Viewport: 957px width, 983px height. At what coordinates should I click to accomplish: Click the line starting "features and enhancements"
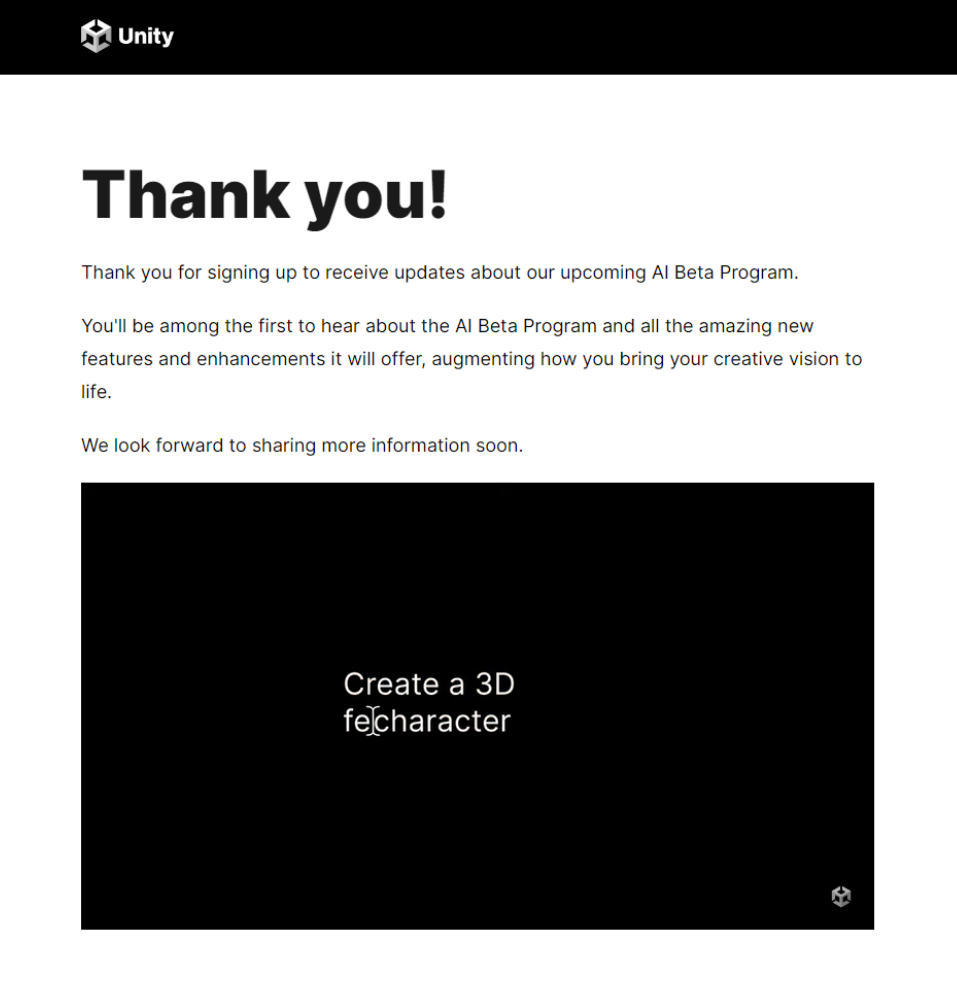point(471,359)
